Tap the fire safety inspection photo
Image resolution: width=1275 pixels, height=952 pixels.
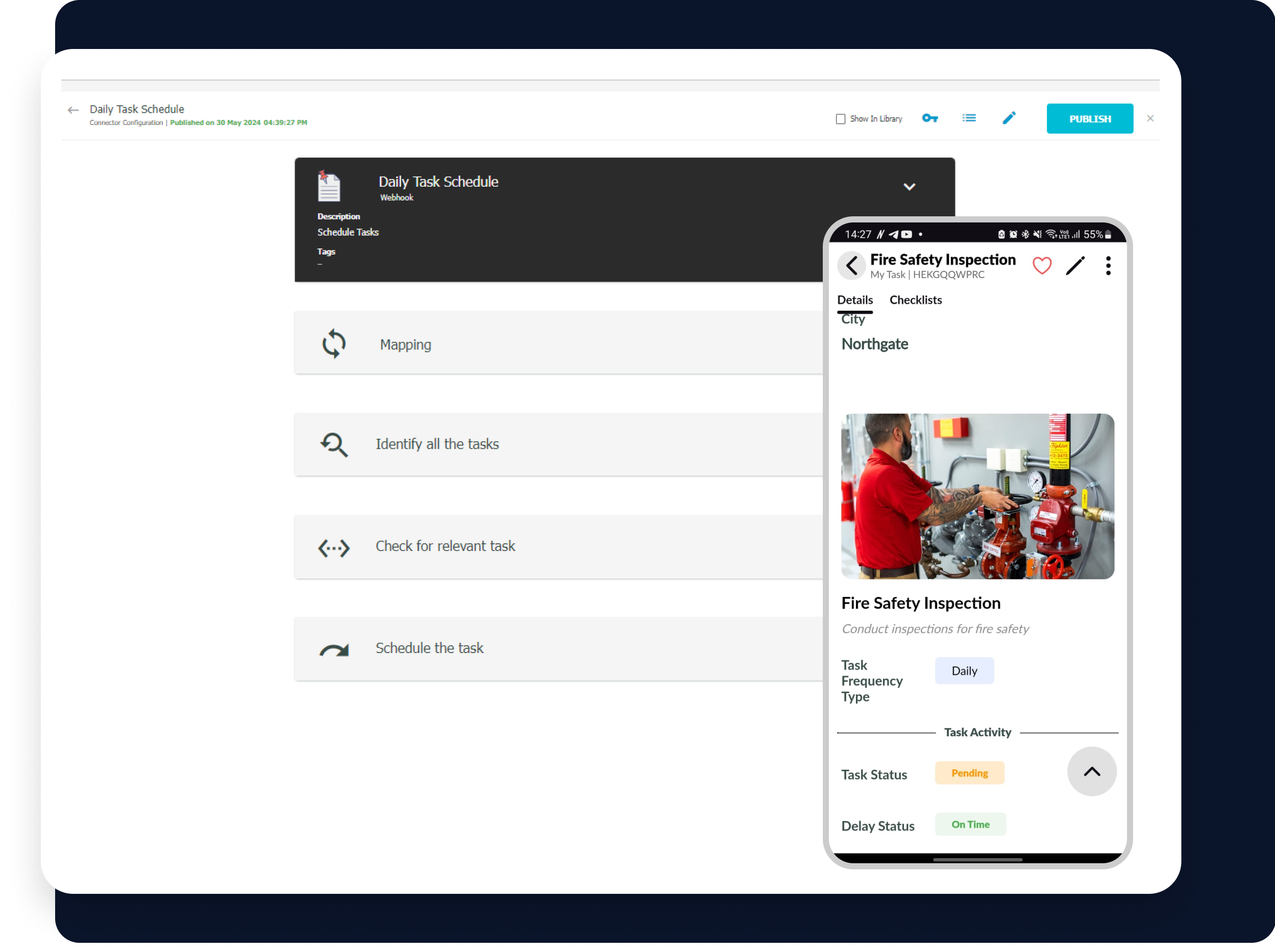click(977, 496)
